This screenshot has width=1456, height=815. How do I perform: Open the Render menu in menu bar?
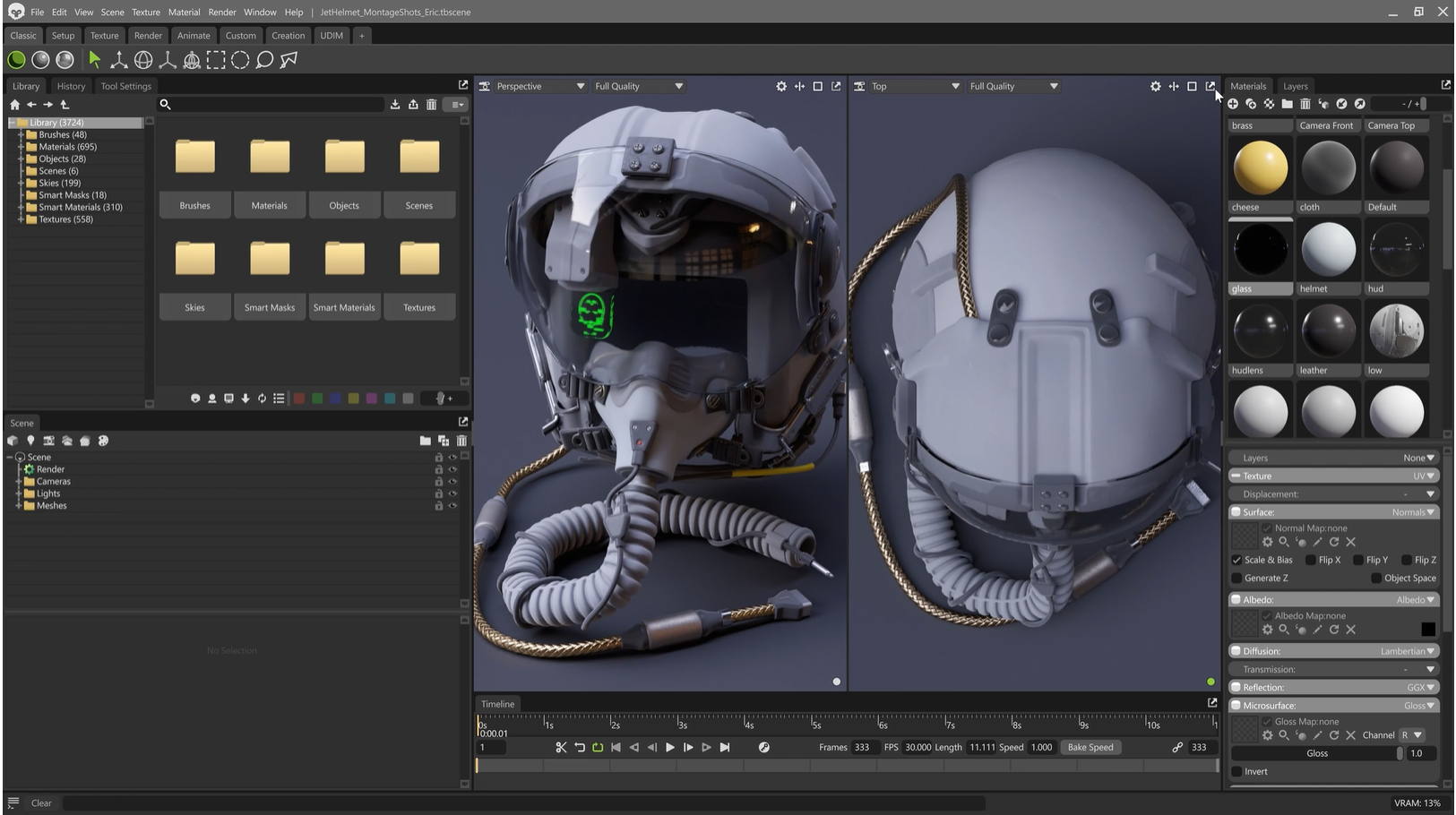pos(221,13)
